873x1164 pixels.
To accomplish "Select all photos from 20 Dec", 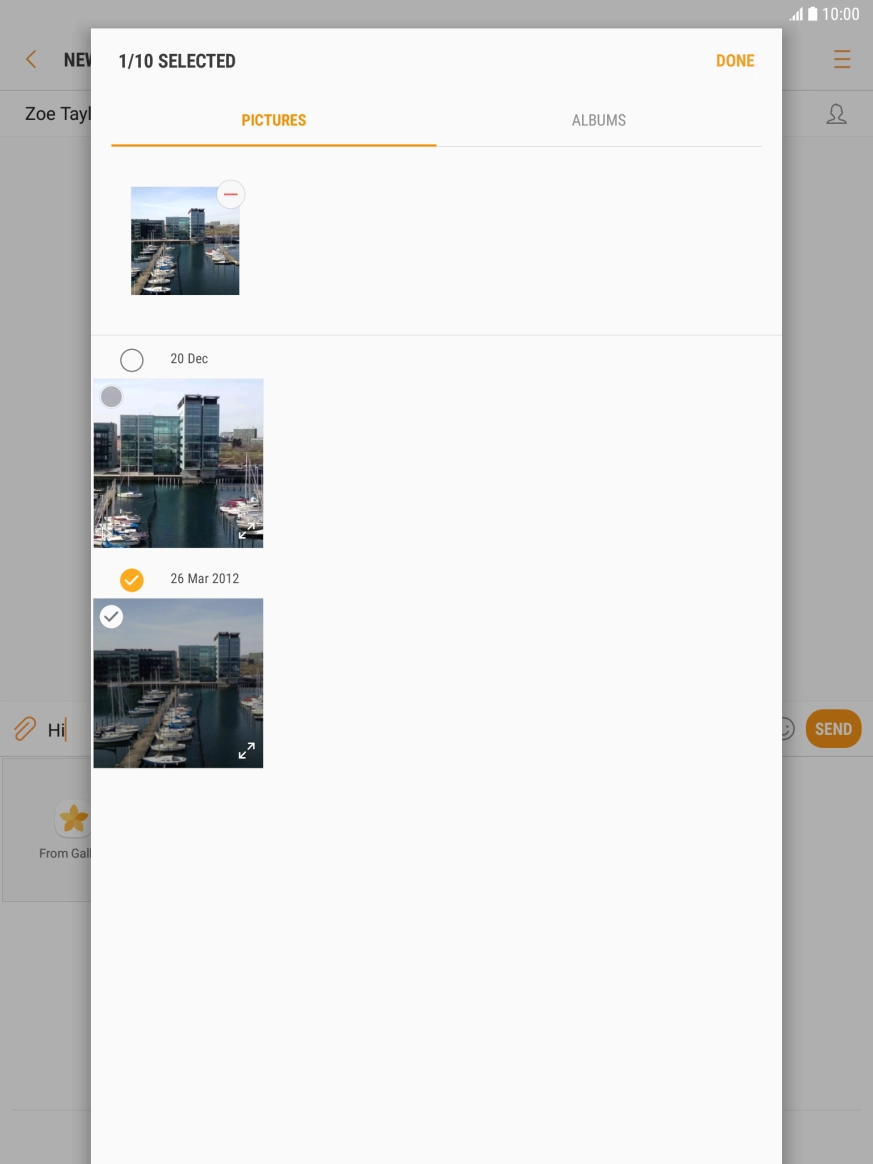I will (131, 360).
